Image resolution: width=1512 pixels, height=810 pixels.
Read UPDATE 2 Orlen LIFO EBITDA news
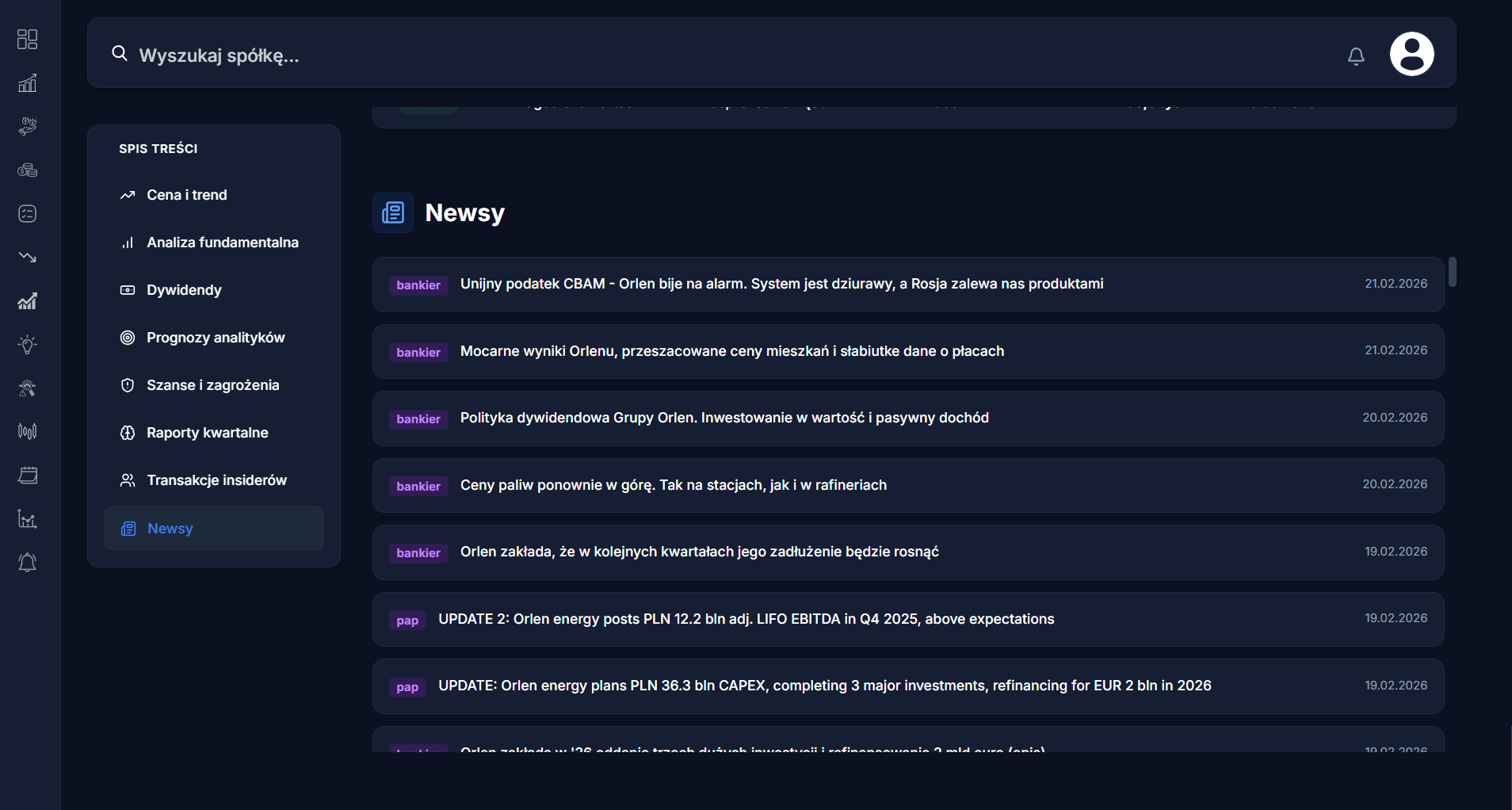746,619
